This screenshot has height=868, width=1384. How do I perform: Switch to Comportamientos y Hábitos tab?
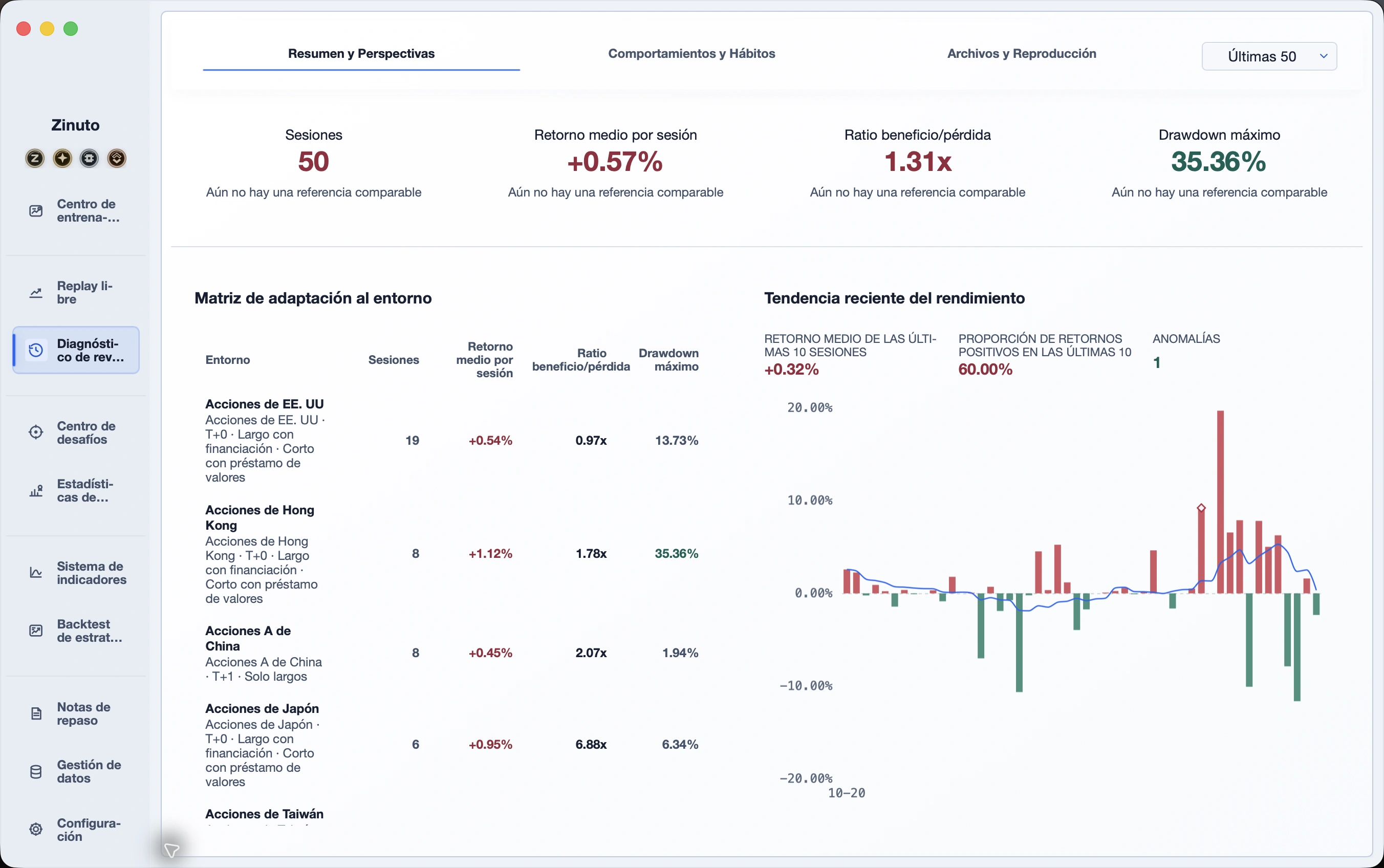[691, 53]
